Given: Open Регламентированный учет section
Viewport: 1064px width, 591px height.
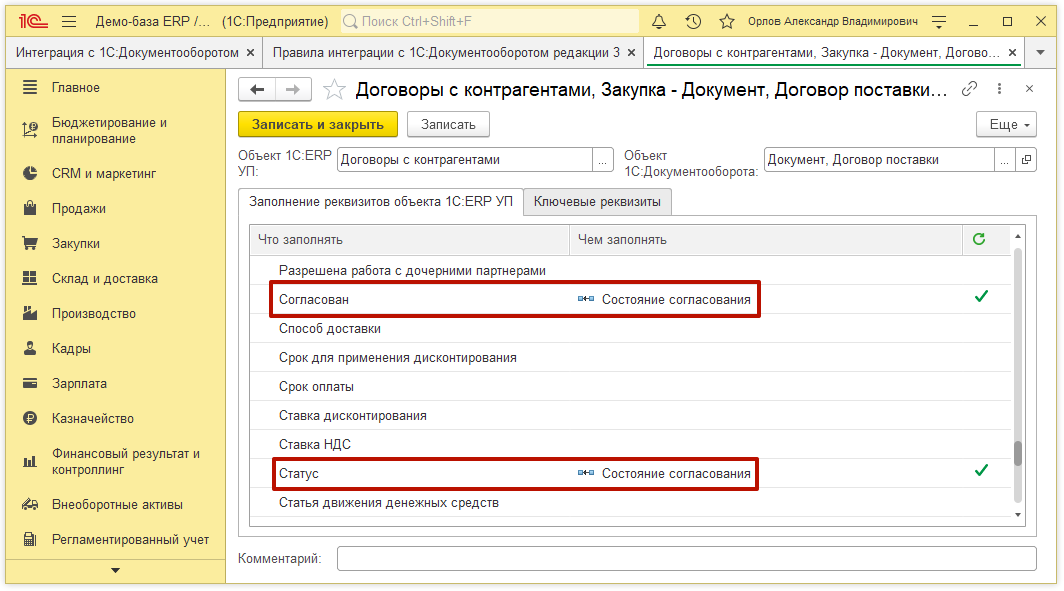Looking at the screenshot, I should click(x=130, y=540).
